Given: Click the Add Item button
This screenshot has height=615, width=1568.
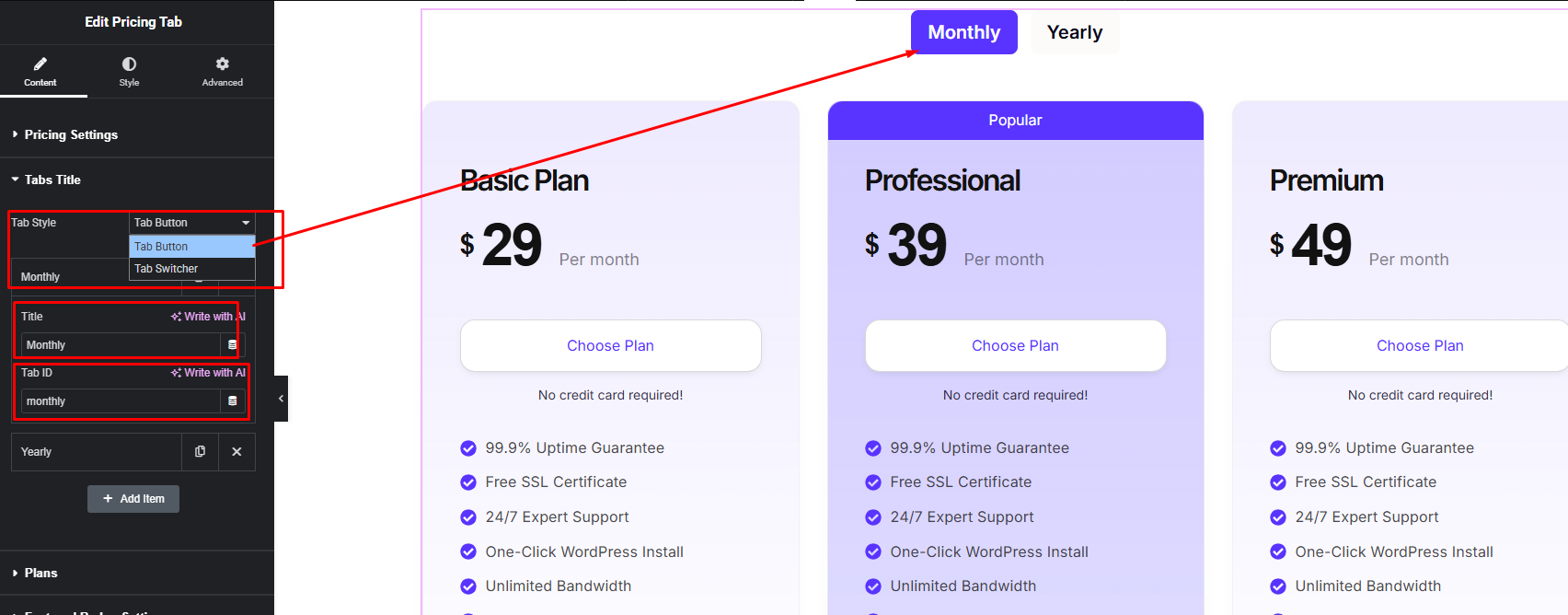Looking at the screenshot, I should pyautogui.click(x=133, y=499).
